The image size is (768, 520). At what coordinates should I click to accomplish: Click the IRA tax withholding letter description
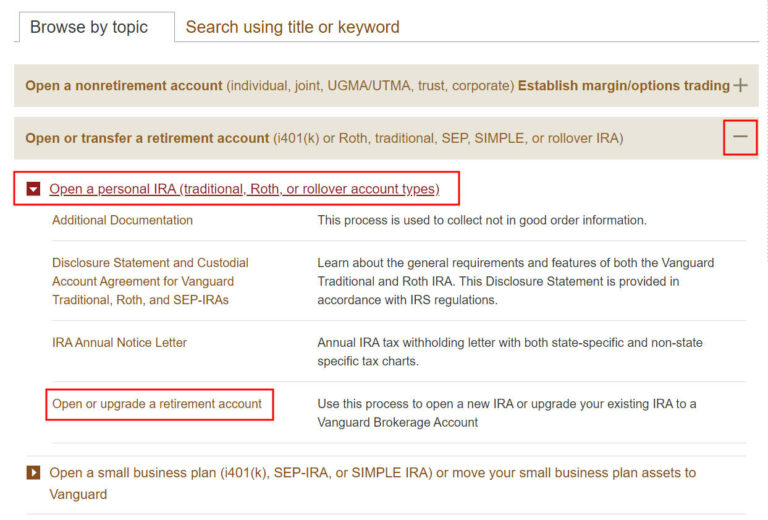(509, 351)
